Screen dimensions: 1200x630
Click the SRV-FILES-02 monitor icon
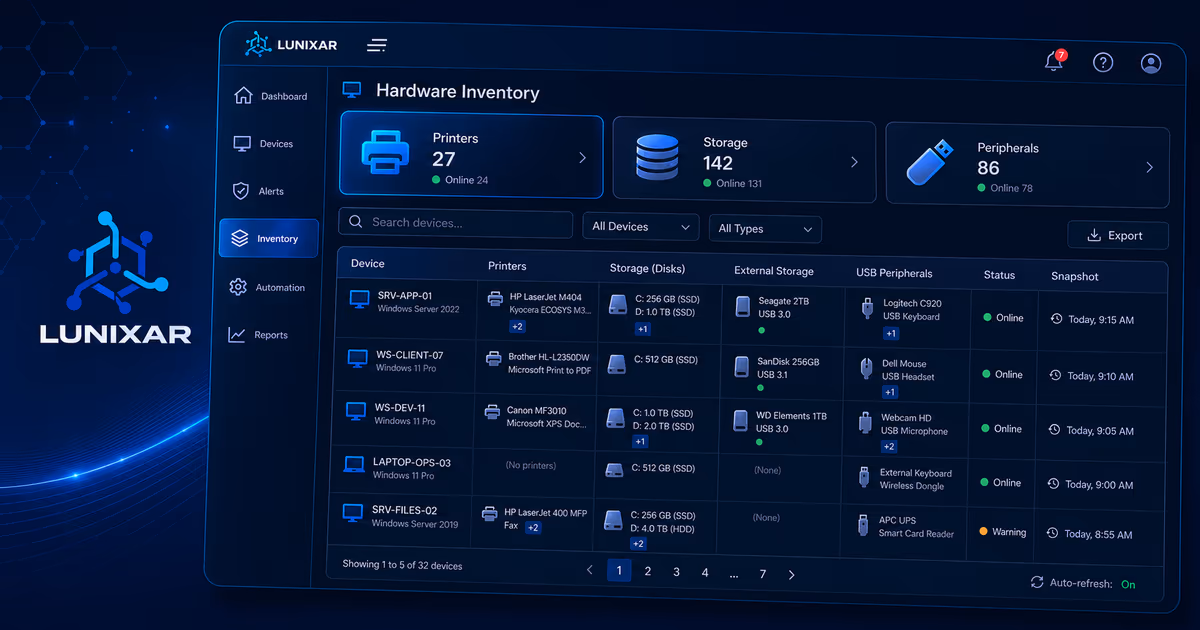coord(352,513)
